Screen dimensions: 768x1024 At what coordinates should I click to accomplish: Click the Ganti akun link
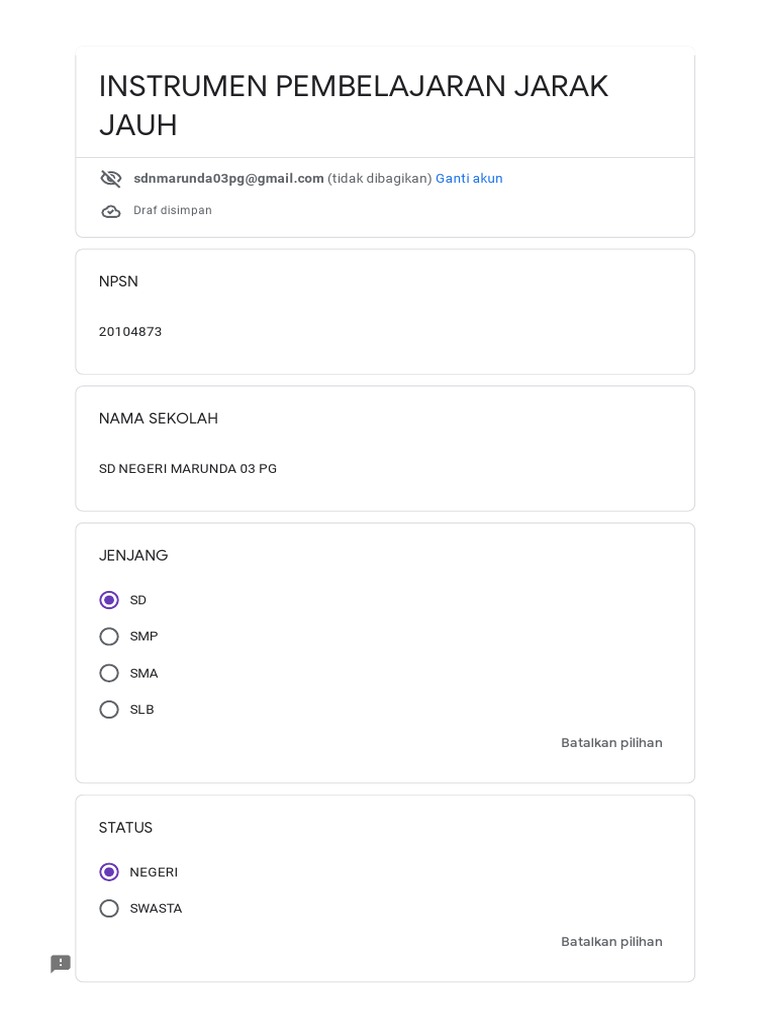click(469, 179)
